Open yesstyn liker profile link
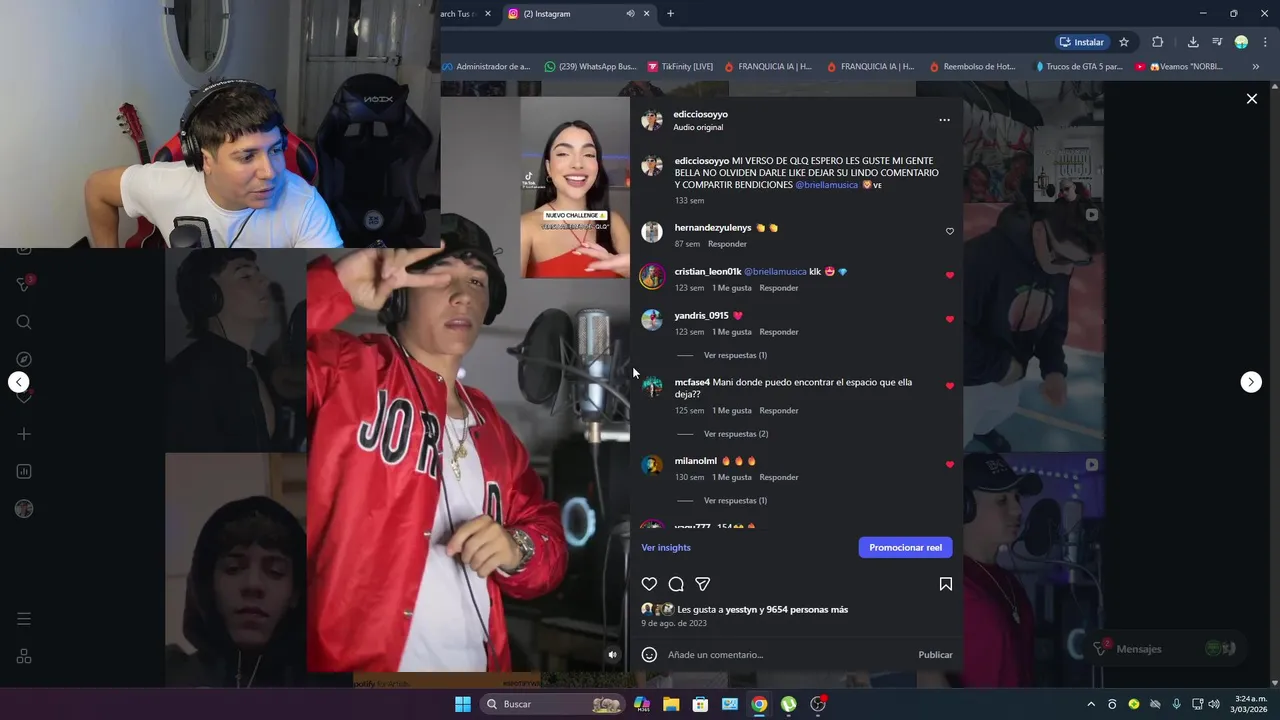This screenshot has width=1280, height=720. click(x=740, y=610)
